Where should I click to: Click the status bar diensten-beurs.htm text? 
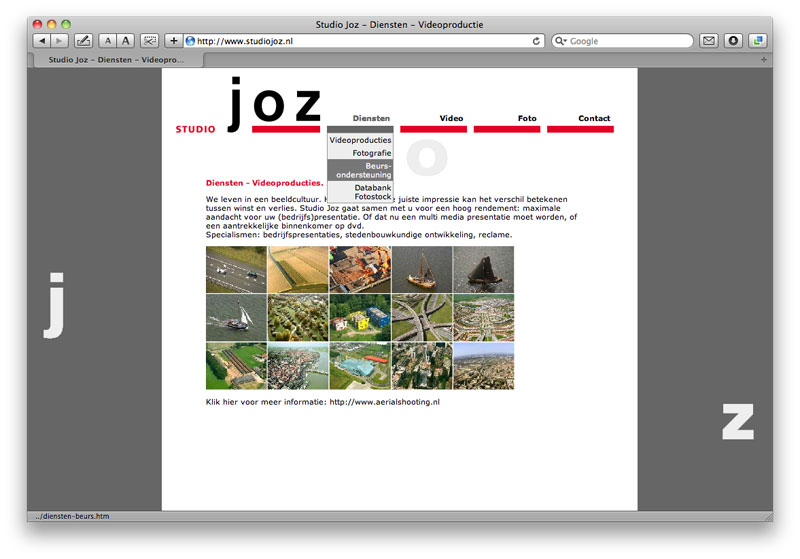click(72, 516)
